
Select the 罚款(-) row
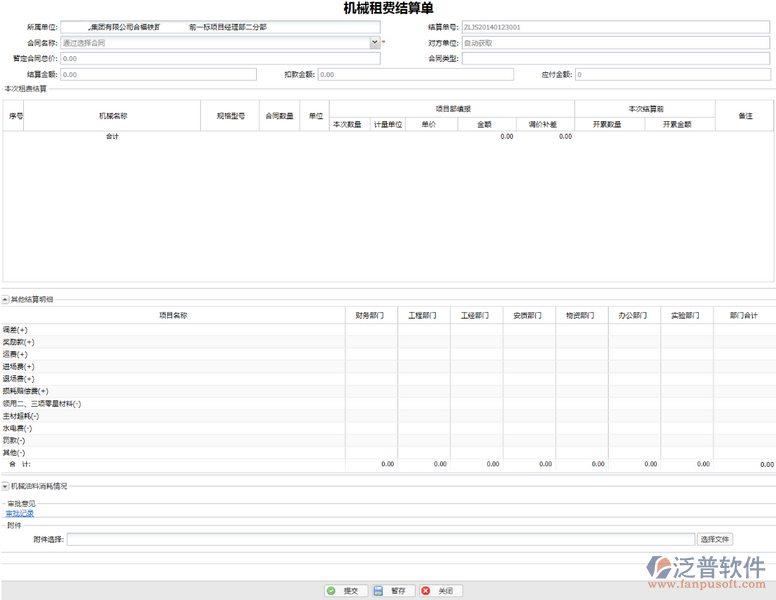388,440
